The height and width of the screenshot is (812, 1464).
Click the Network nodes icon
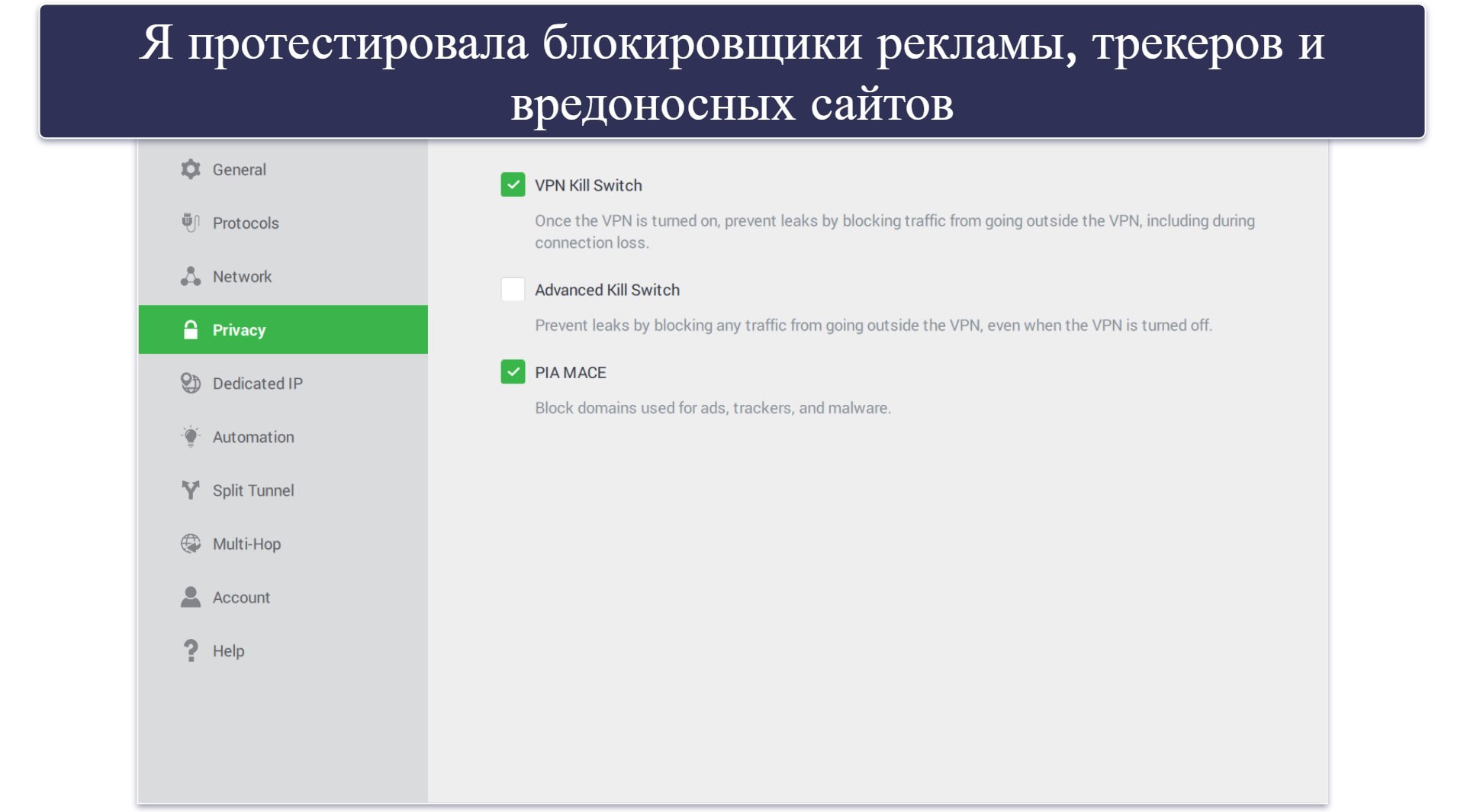191,276
